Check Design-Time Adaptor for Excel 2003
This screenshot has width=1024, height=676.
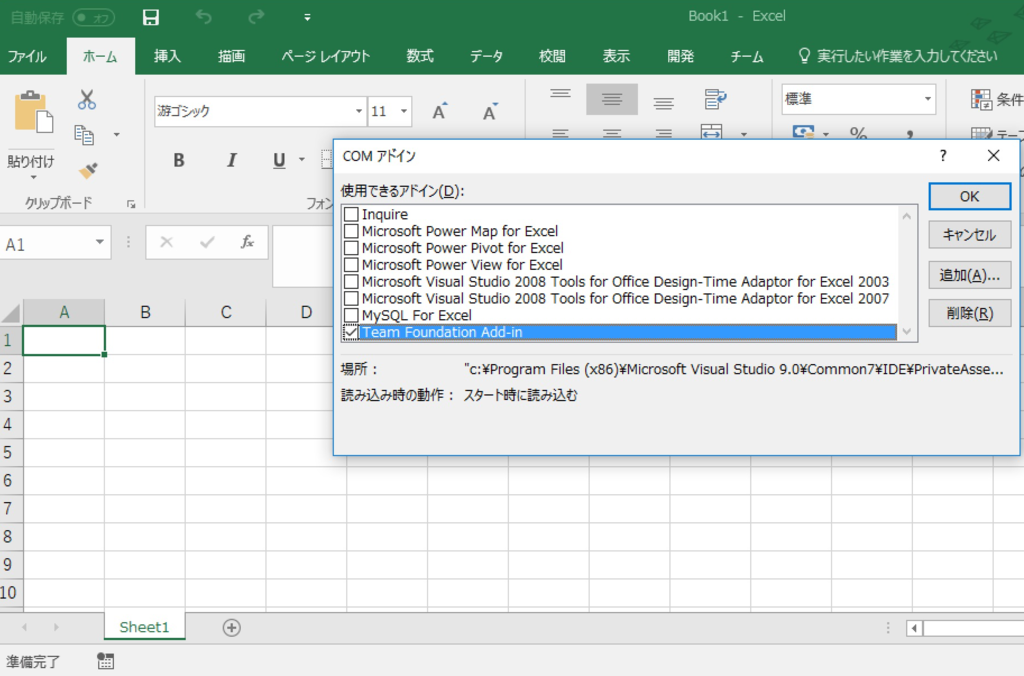(x=351, y=282)
